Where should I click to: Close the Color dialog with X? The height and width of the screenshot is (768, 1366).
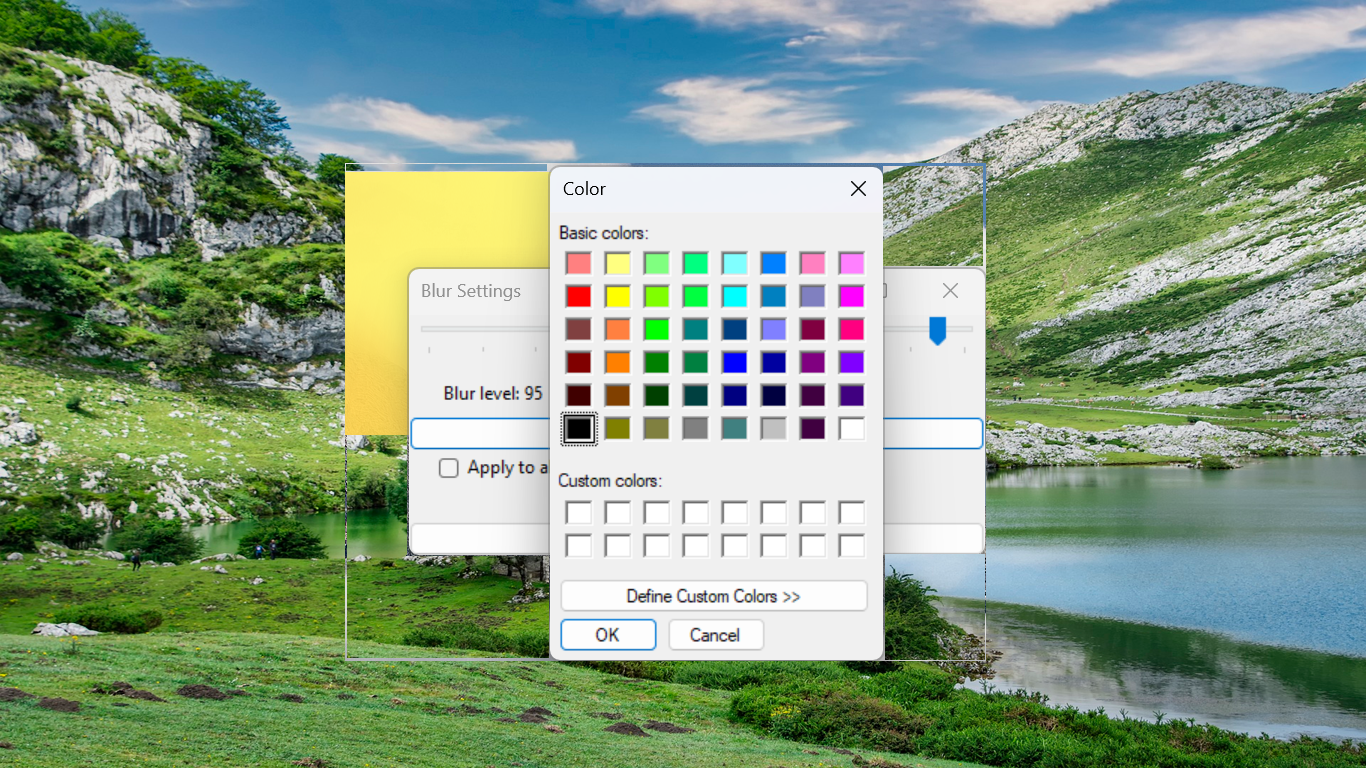click(858, 189)
